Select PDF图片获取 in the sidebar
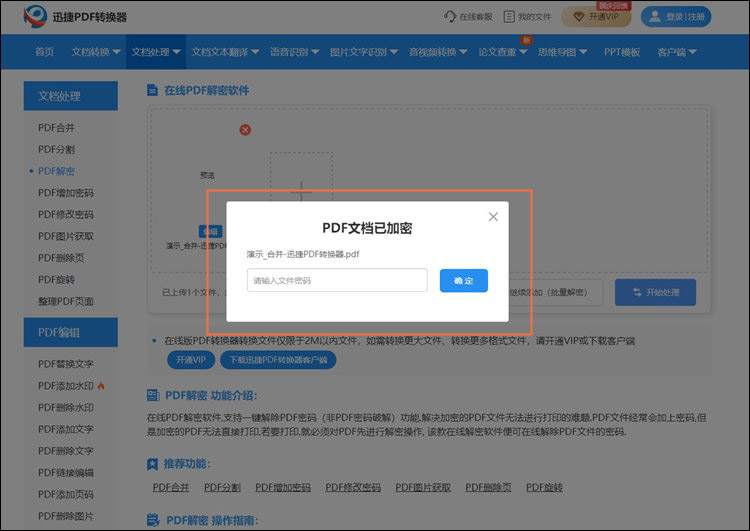The height and width of the screenshot is (531, 750). pyautogui.click(x=66, y=236)
